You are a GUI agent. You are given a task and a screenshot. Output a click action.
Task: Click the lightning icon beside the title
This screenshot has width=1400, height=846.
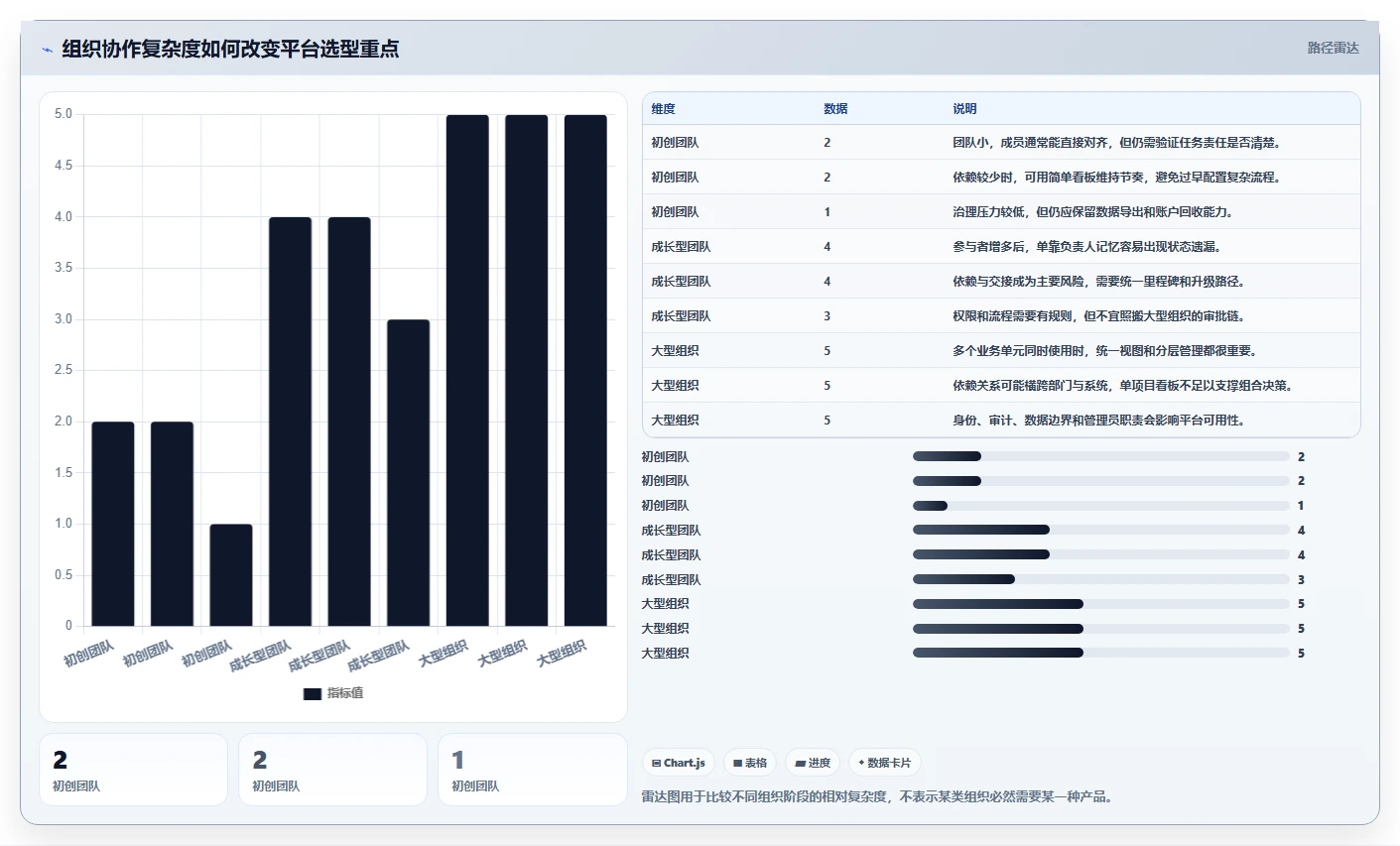tap(47, 49)
